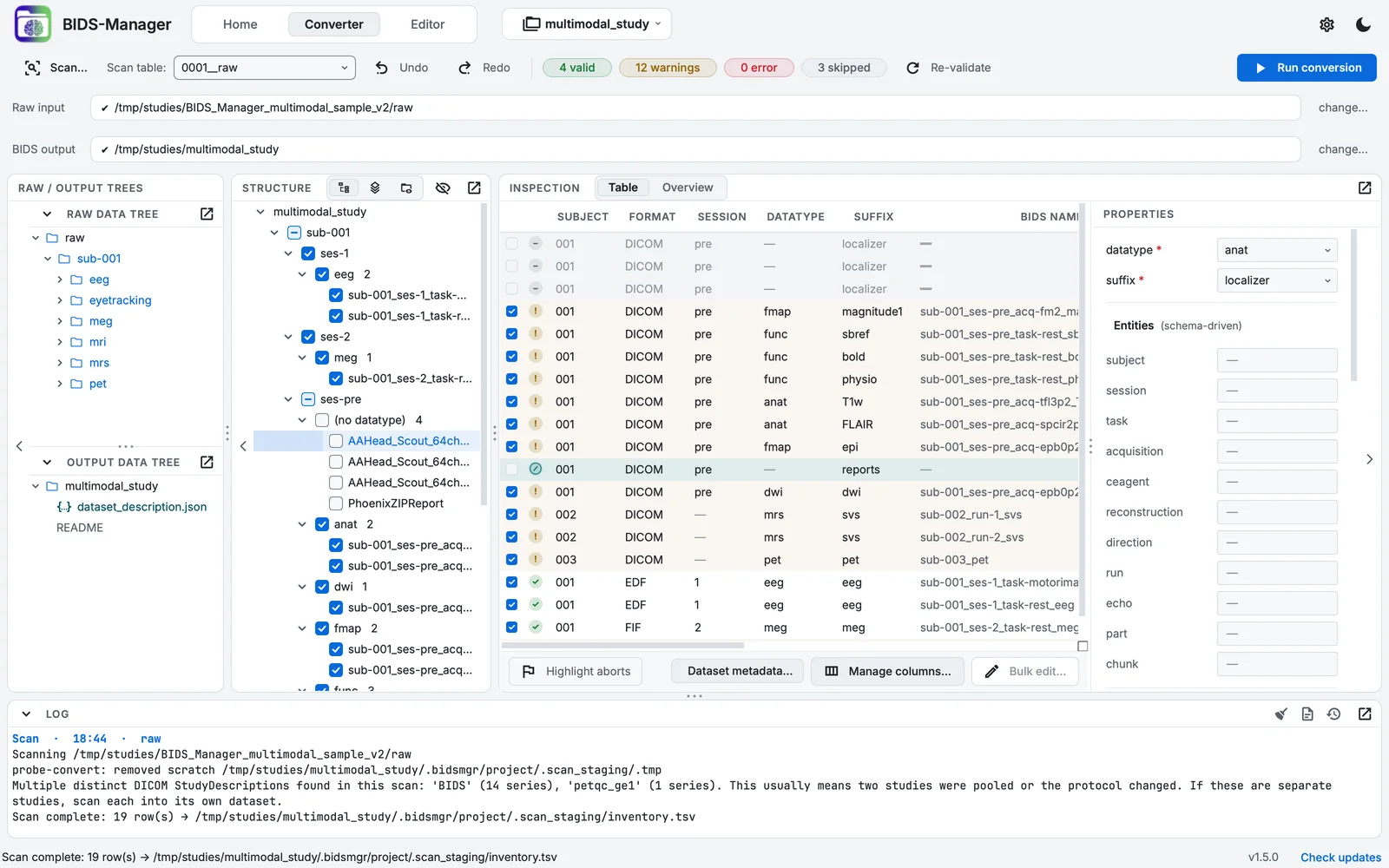
Task: Uncheck the T1w row checkbox
Action: click(511, 401)
